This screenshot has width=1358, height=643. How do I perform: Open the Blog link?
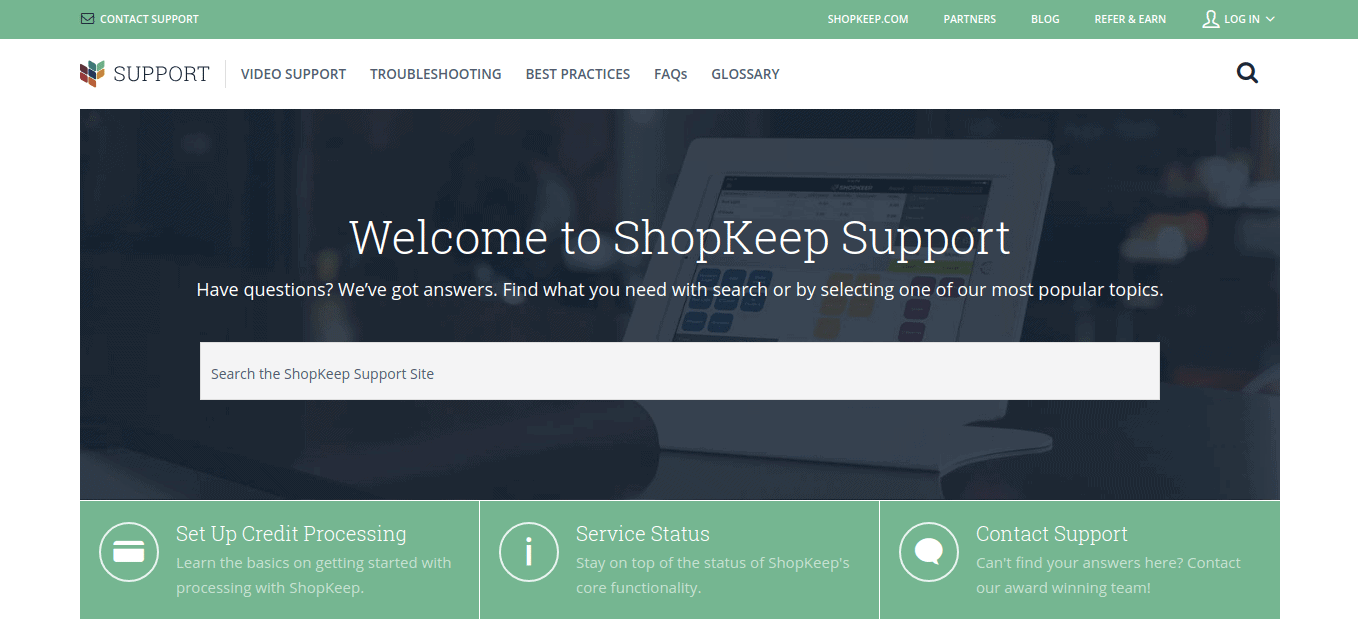click(1045, 19)
